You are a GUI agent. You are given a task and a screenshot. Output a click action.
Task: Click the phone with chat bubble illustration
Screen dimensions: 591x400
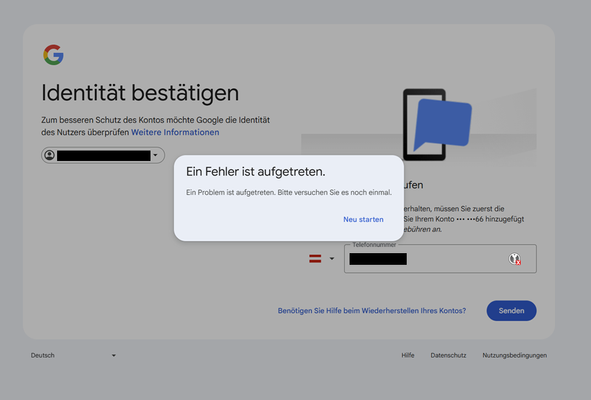point(437,125)
